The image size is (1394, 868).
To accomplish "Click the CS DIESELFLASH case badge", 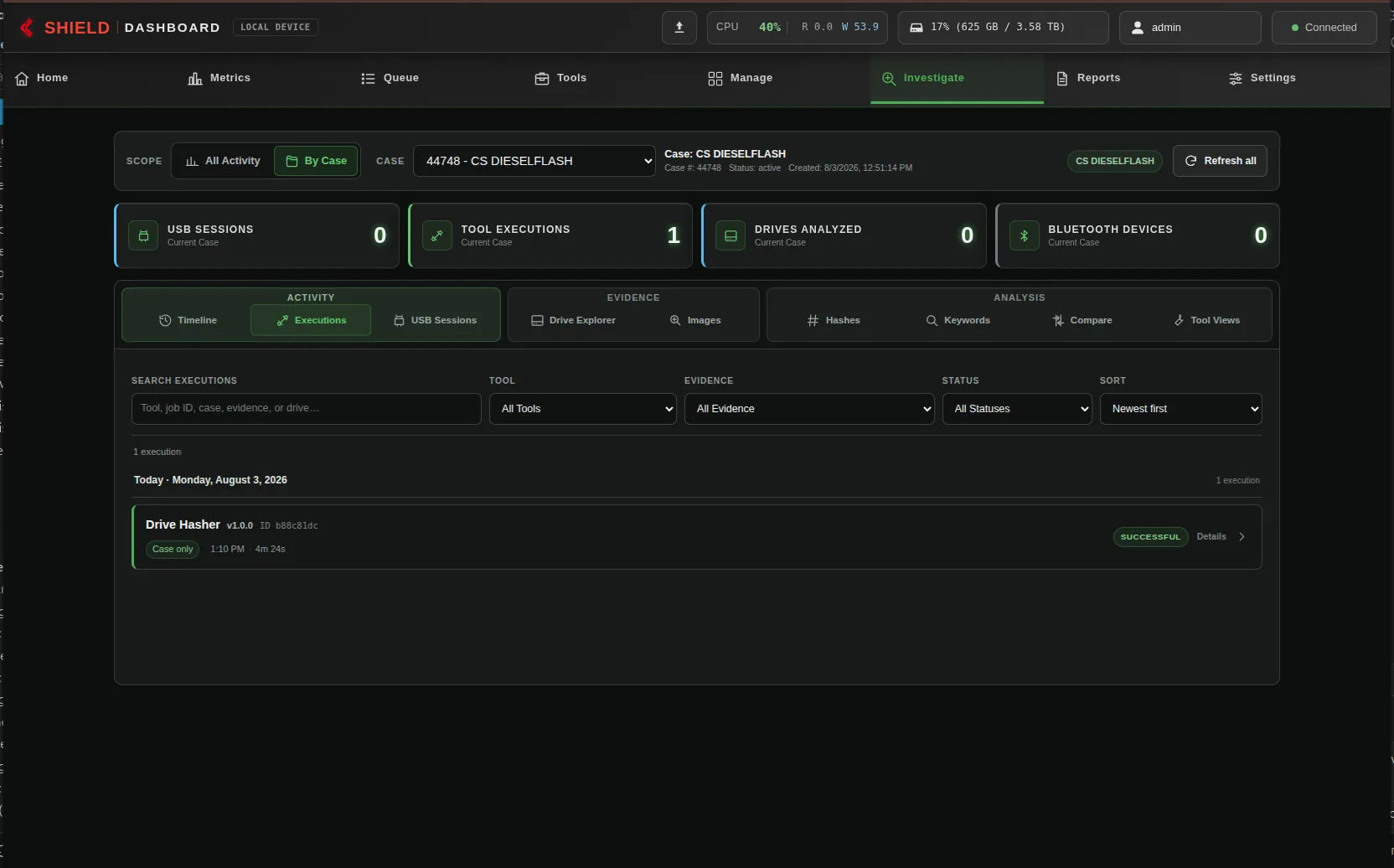I will click(x=1114, y=161).
